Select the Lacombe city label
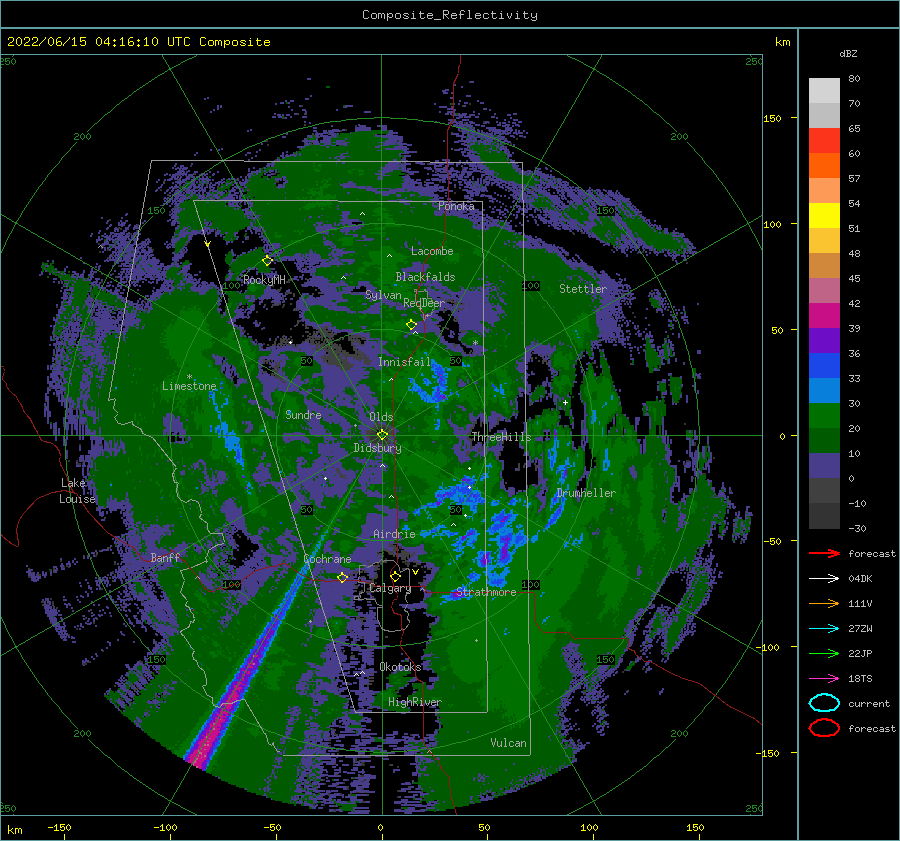The height and width of the screenshot is (841, 900). click(x=432, y=251)
